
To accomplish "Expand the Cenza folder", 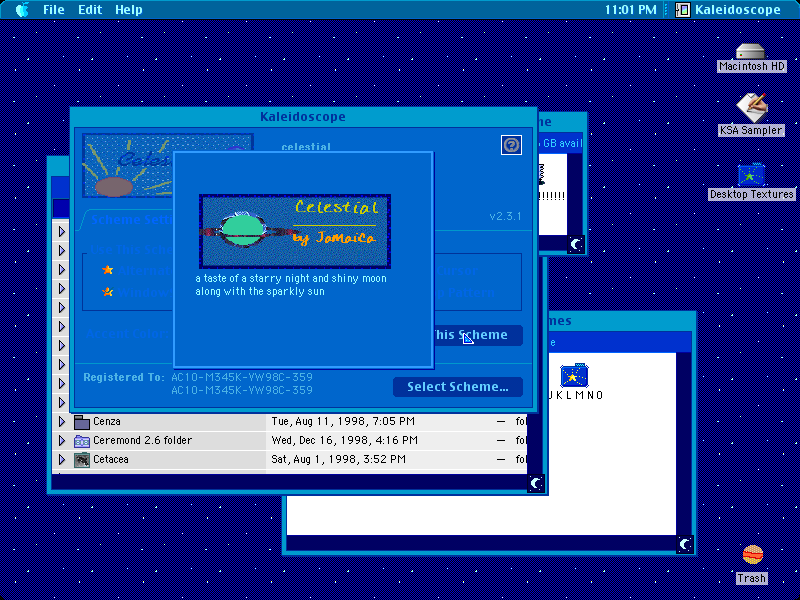I will coord(62,421).
